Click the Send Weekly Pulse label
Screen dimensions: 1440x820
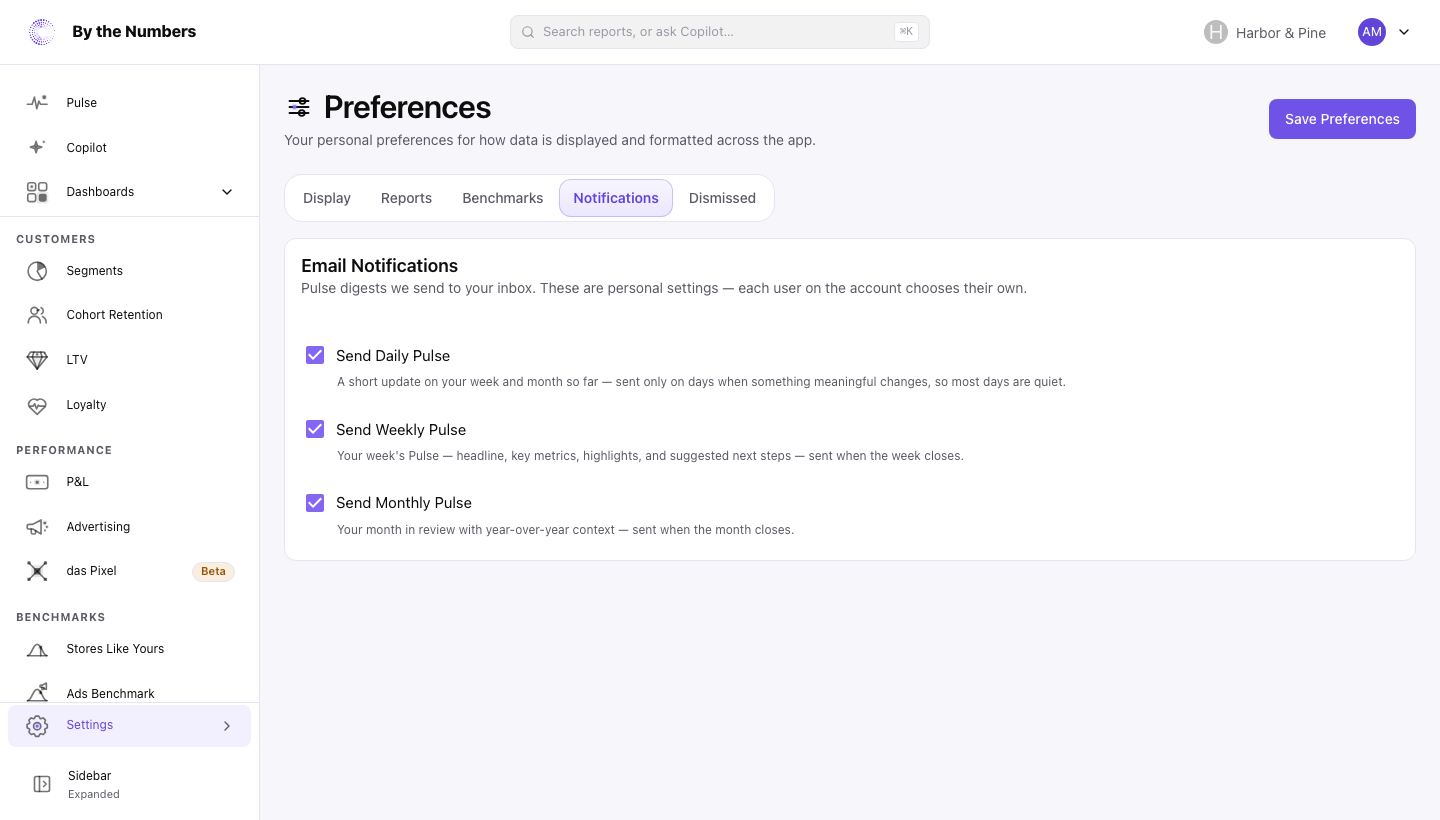click(x=401, y=429)
